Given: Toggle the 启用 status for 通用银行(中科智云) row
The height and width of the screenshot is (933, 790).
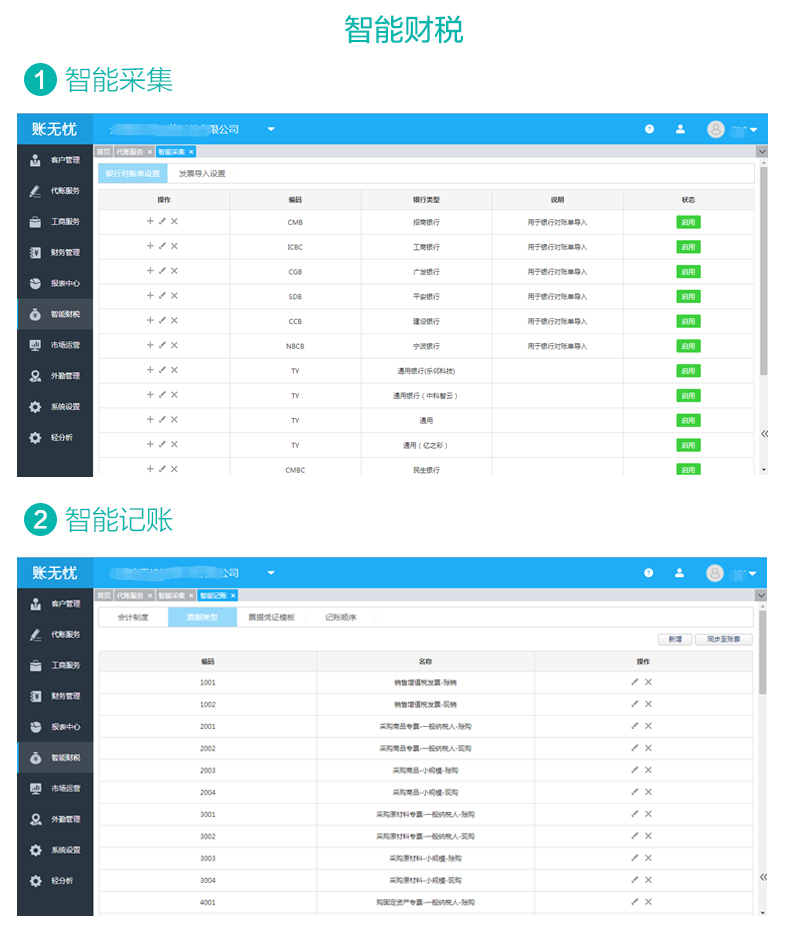Looking at the screenshot, I should (688, 396).
